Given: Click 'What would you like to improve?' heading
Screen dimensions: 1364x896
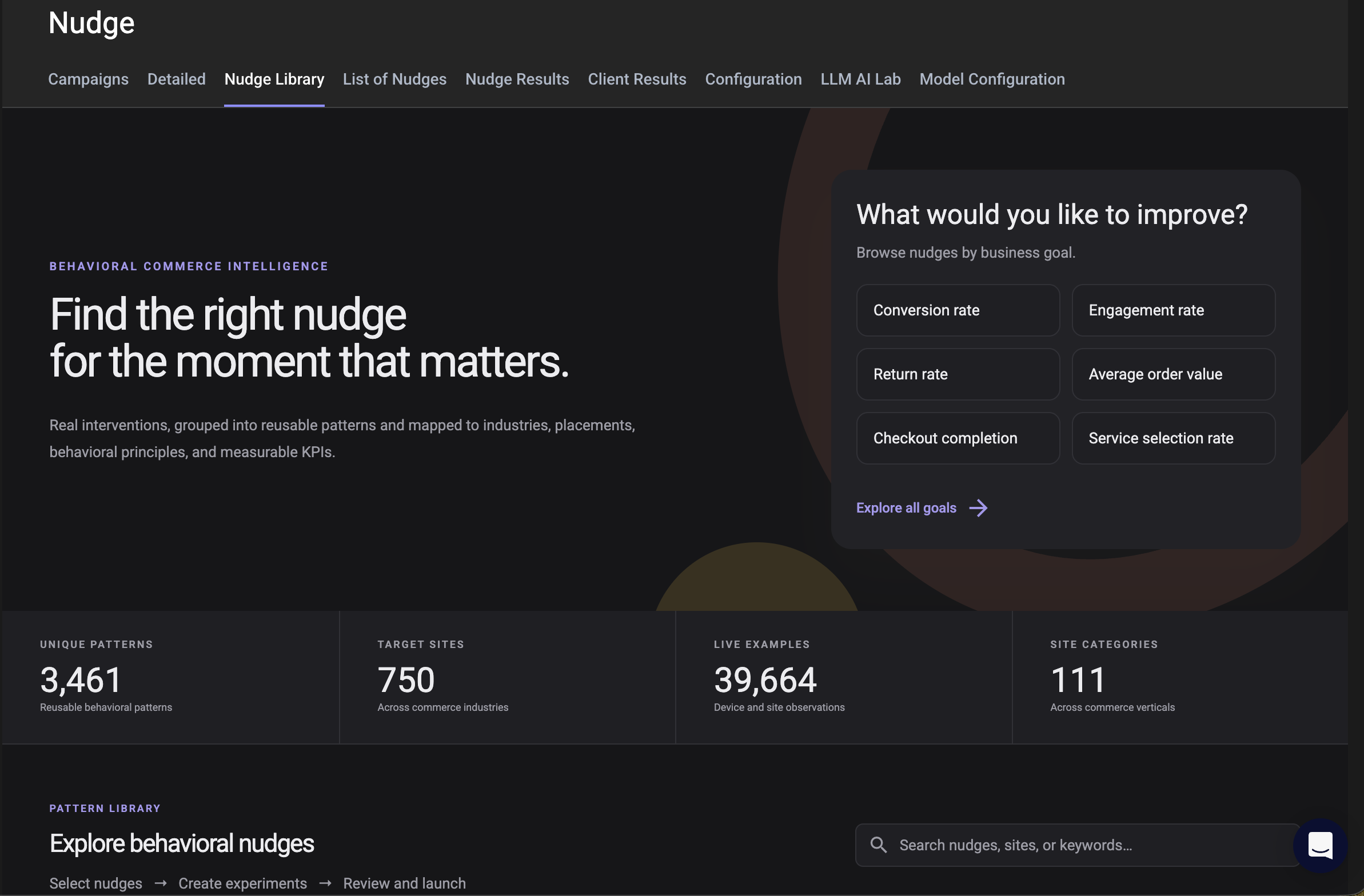Looking at the screenshot, I should 1052,215.
